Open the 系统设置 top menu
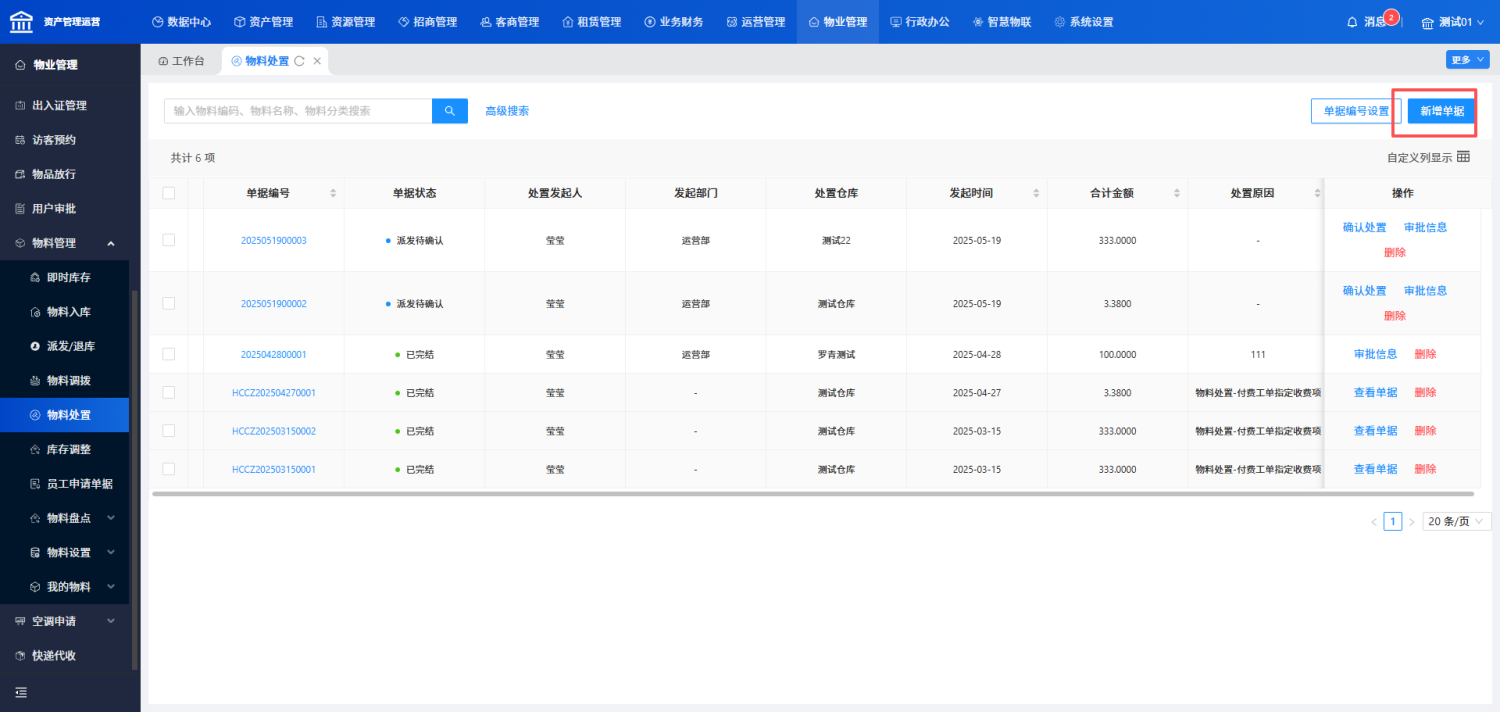This screenshot has width=1500, height=712. click(x=1084, y=22)
